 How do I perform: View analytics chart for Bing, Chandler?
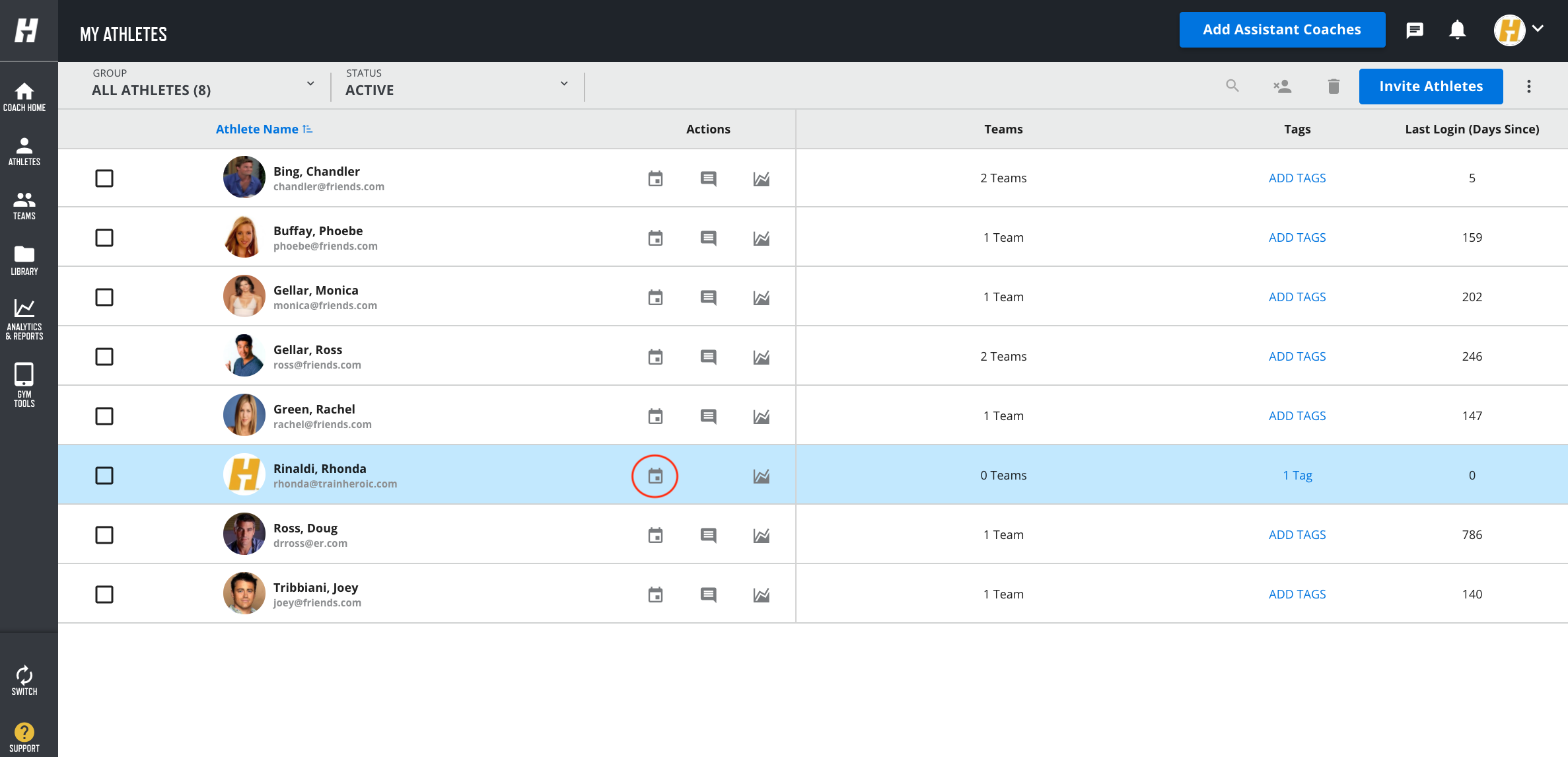pyautogui.click(x=761, y=178)
